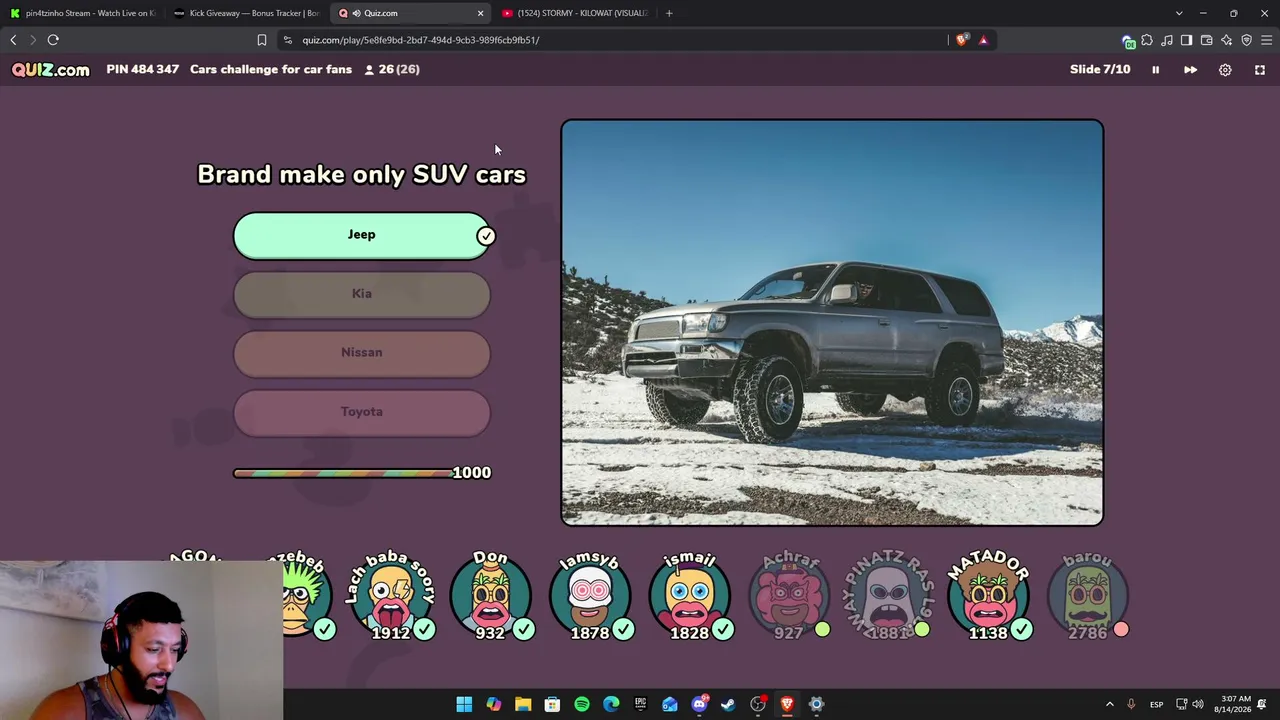The height and width of the screenshot is (720, 1280).
Task: Choose the Toyota answer
Action: [362, 412]
